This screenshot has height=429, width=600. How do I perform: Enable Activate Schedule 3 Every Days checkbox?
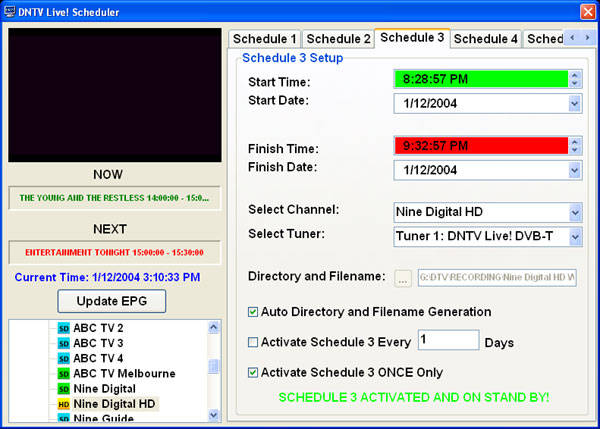coord(253,342)
